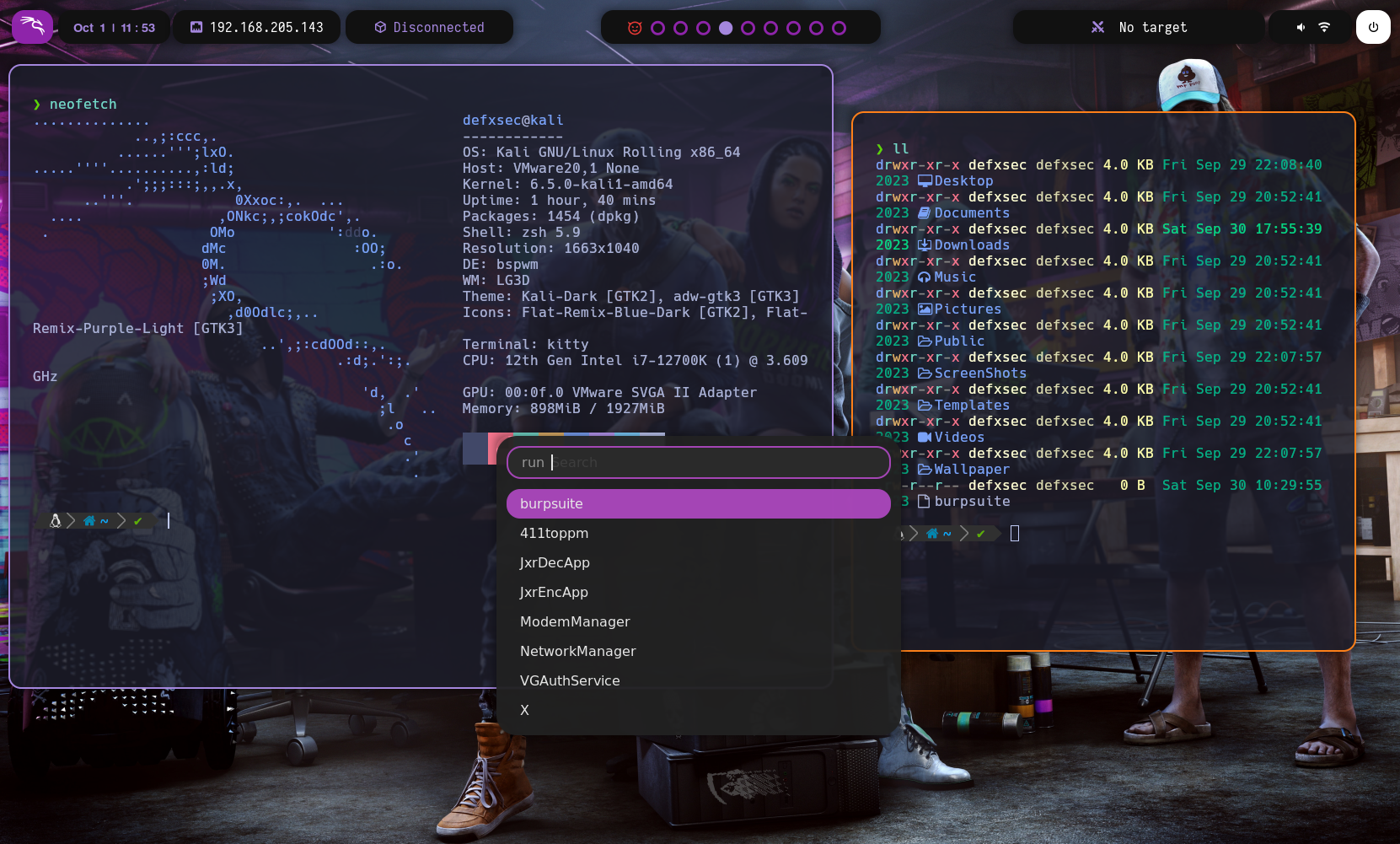Click the ScreenShots directory name in the ll terminal
Screen dimensions: 1400x844
[x=980, y=373]
